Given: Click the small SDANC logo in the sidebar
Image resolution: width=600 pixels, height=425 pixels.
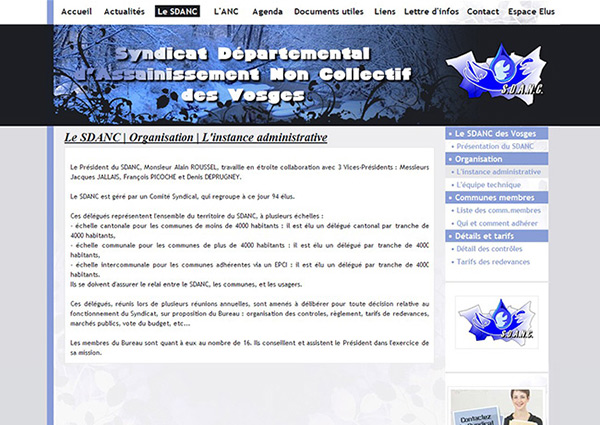Looking at the screenshot, I should point(497,322).
